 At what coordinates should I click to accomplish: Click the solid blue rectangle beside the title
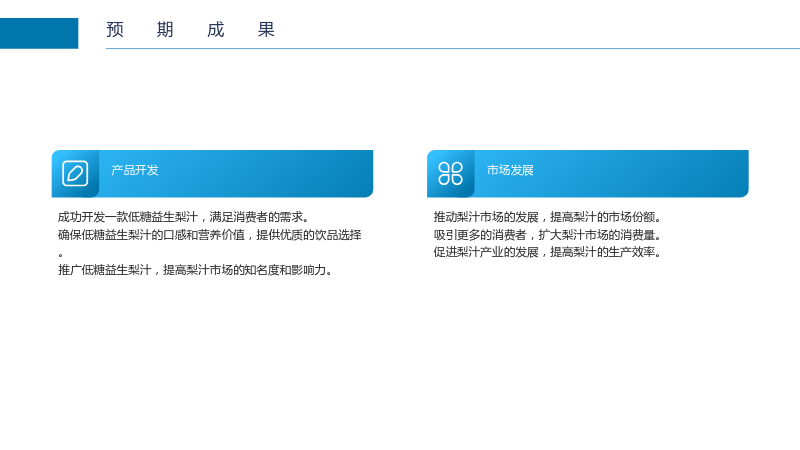tap(39, 33)
